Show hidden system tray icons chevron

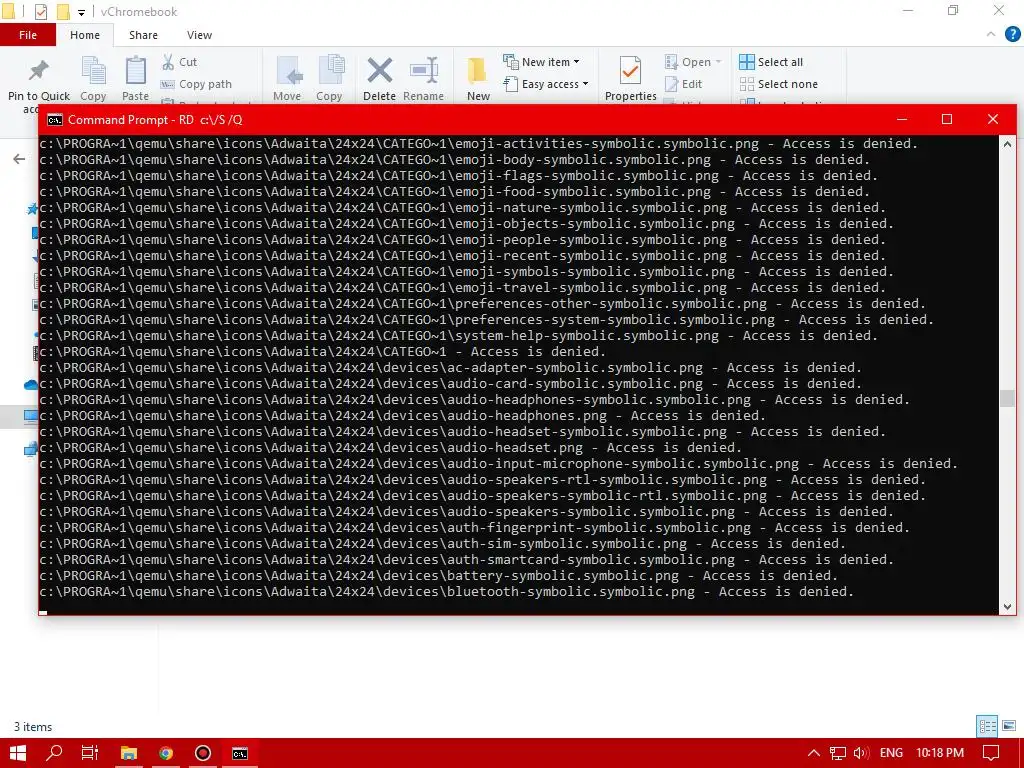814,753
